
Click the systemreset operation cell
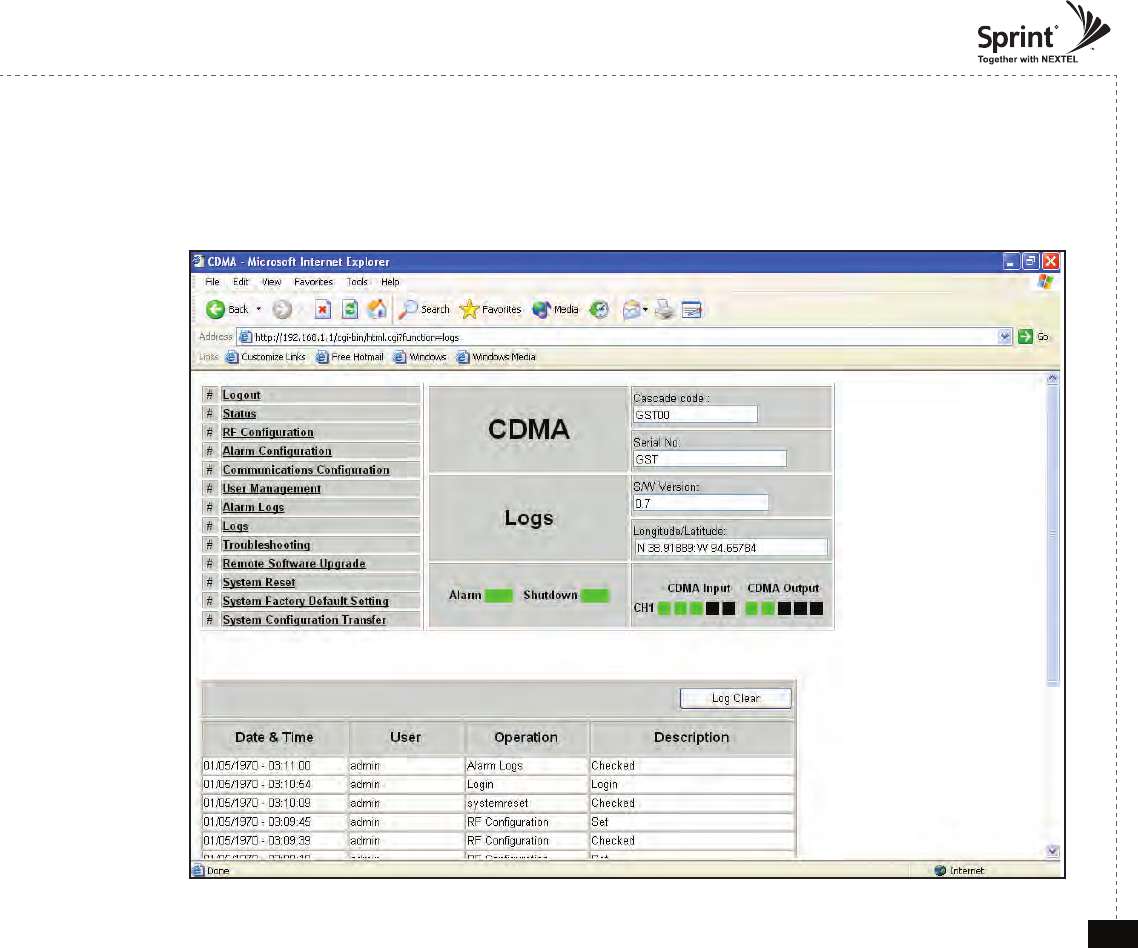pyautogui.click(x=526, y=804)
